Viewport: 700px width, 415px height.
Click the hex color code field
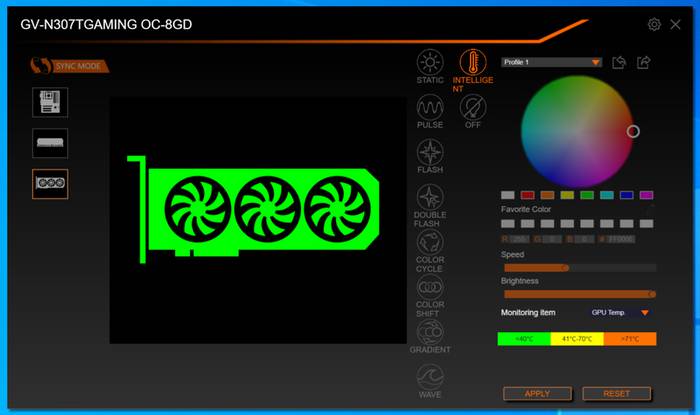(x=621, y=239)
